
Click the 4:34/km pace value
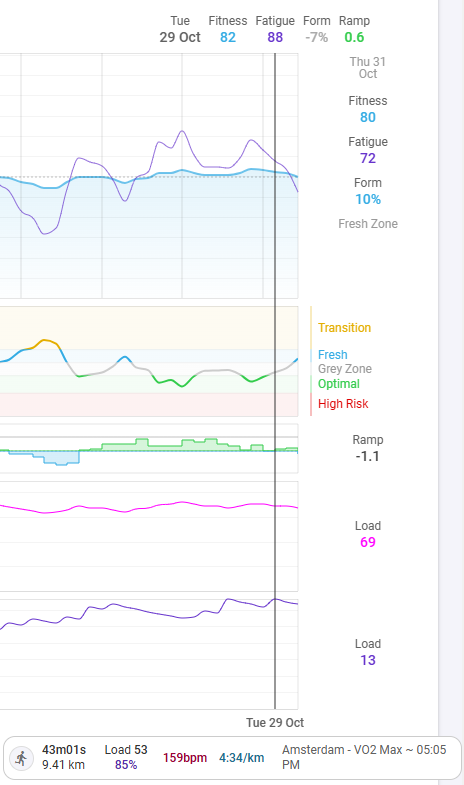(242, 758)
